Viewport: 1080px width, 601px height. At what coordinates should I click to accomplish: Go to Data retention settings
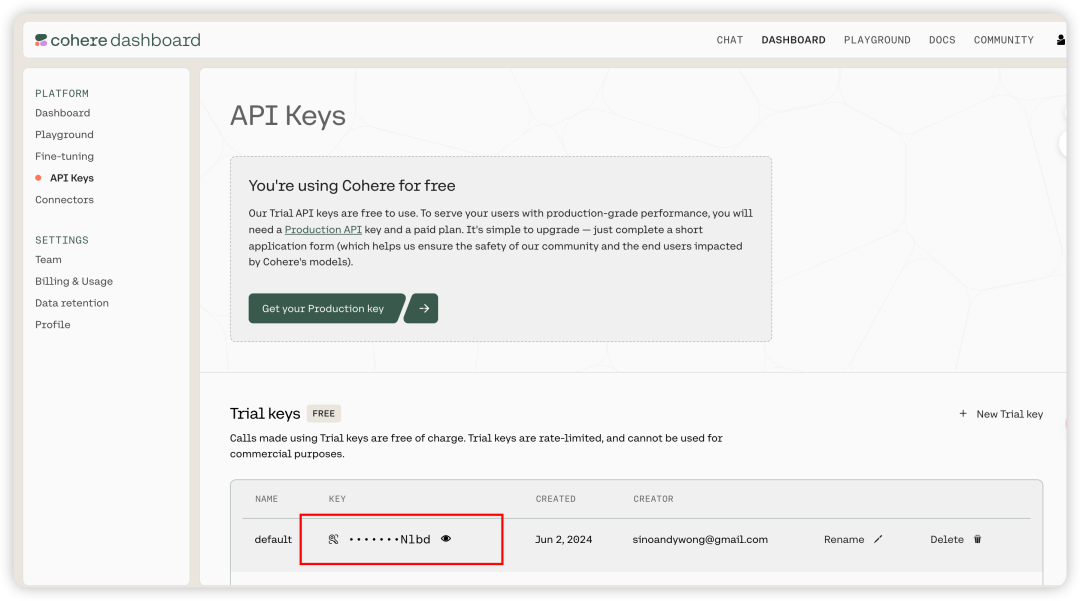[x=72, y=303]
